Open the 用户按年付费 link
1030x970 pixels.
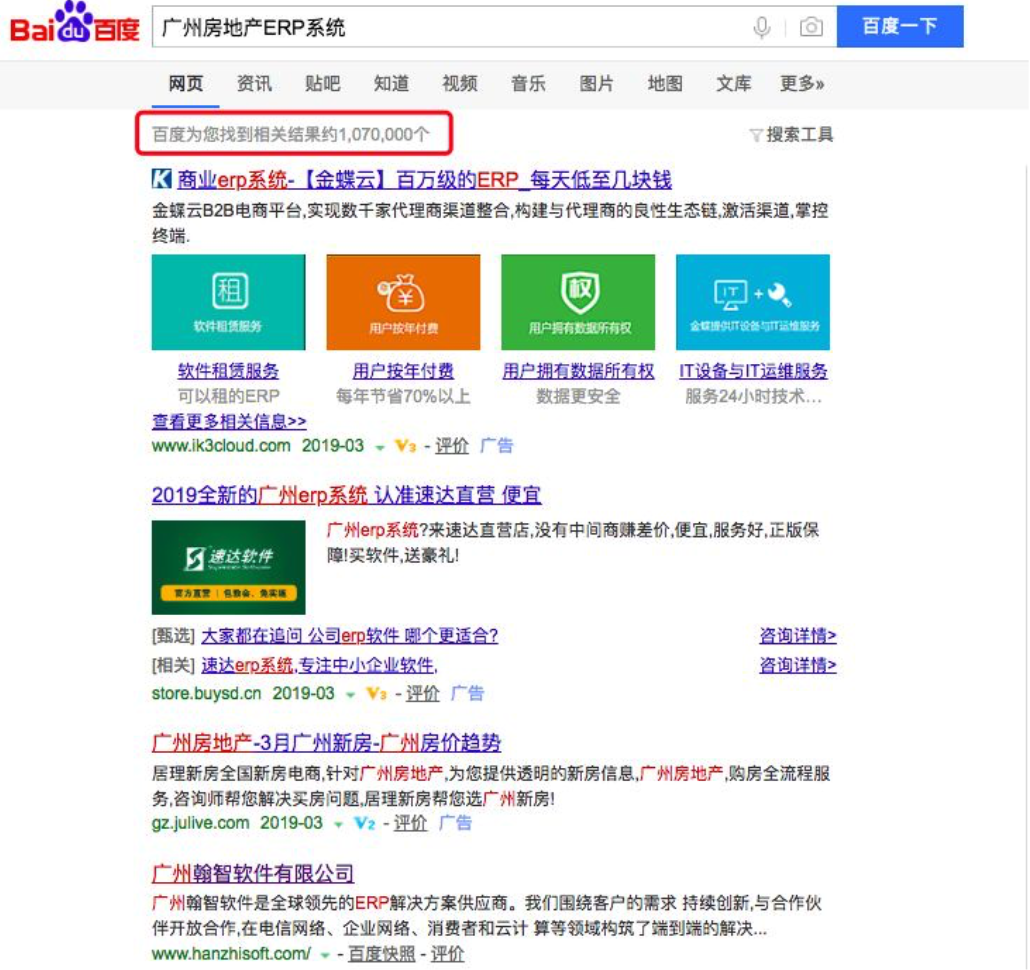pos(403,371)
